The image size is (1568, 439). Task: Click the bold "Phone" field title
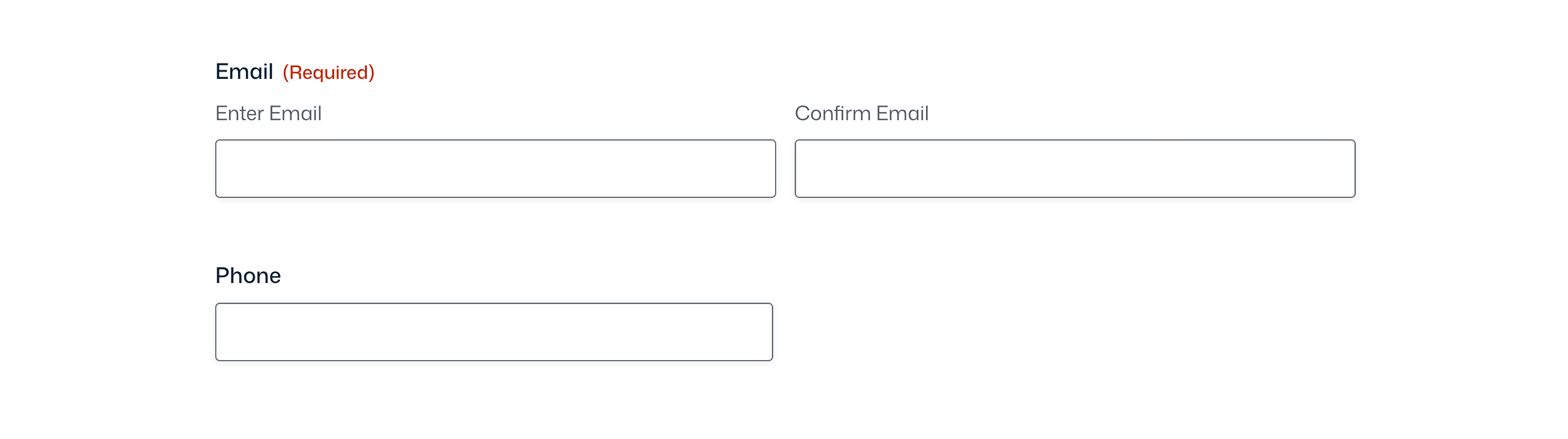[x=248, y=276]
